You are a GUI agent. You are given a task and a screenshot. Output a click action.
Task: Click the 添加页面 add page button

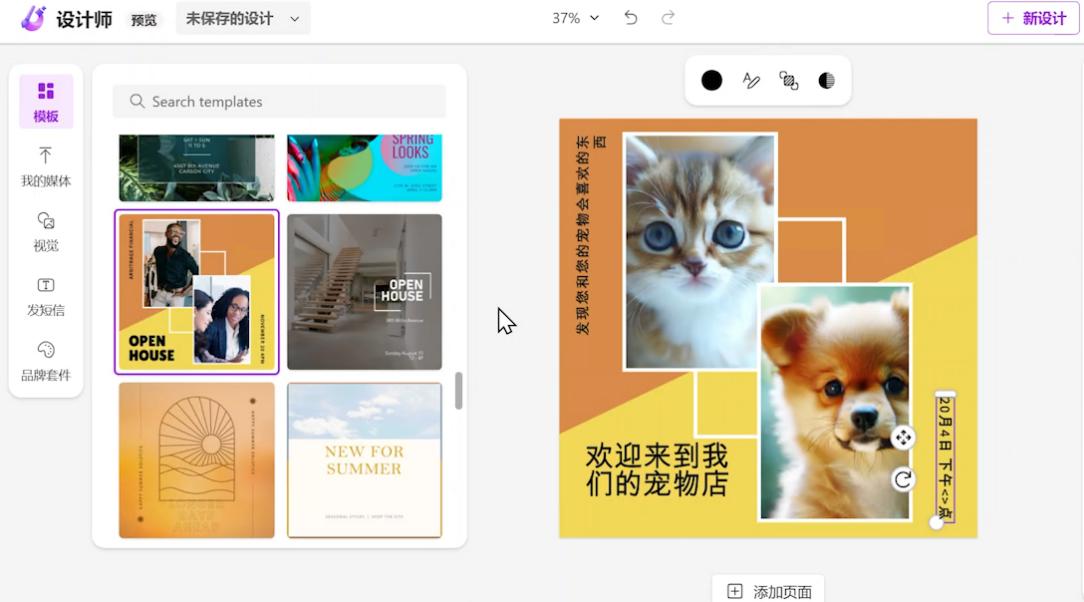pyautogui.click(x=767, y=589)
